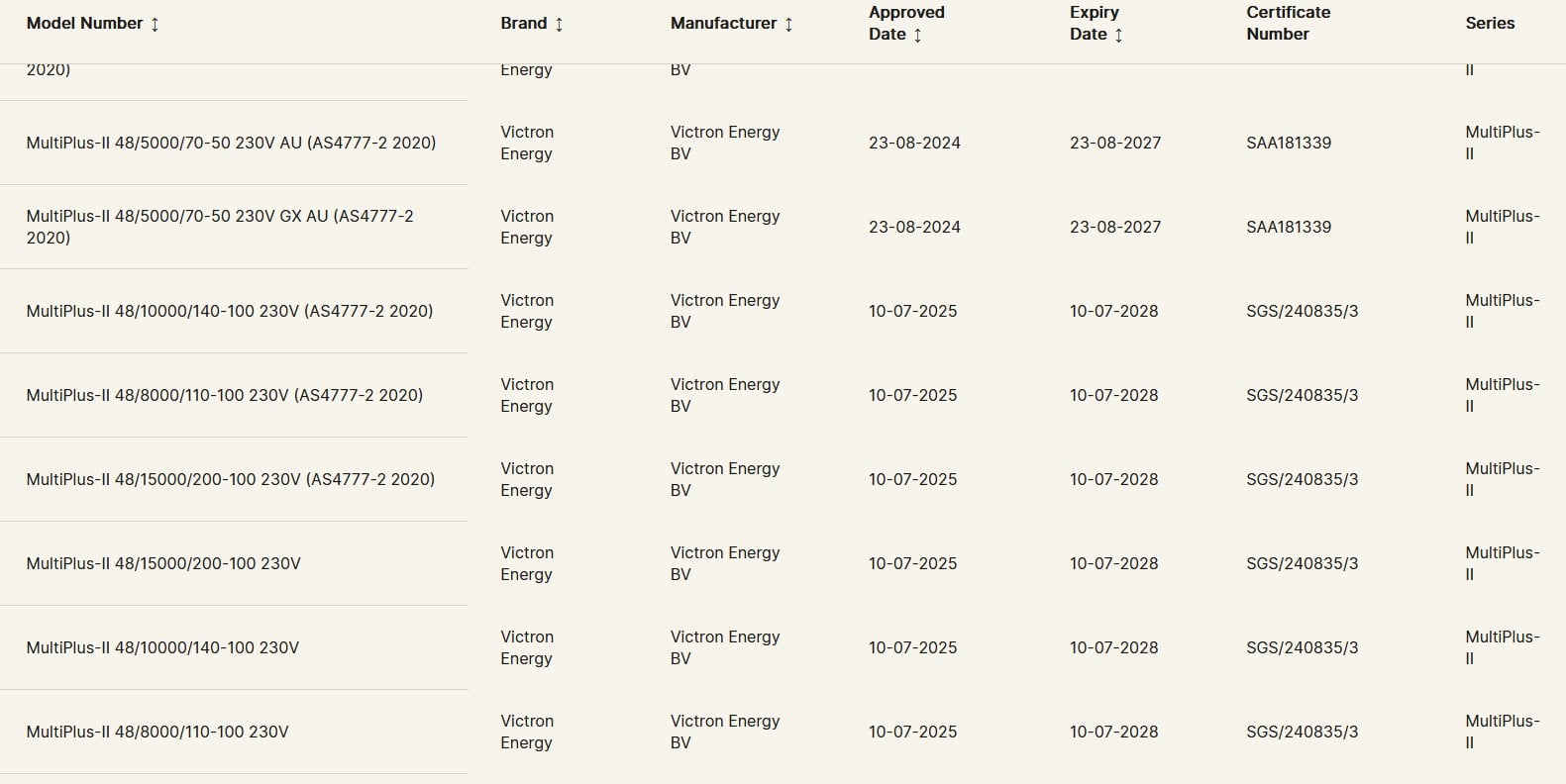Select MultiPlus-II 48/10000/140-100 230V (AS4777-2 2020) model

230,311
